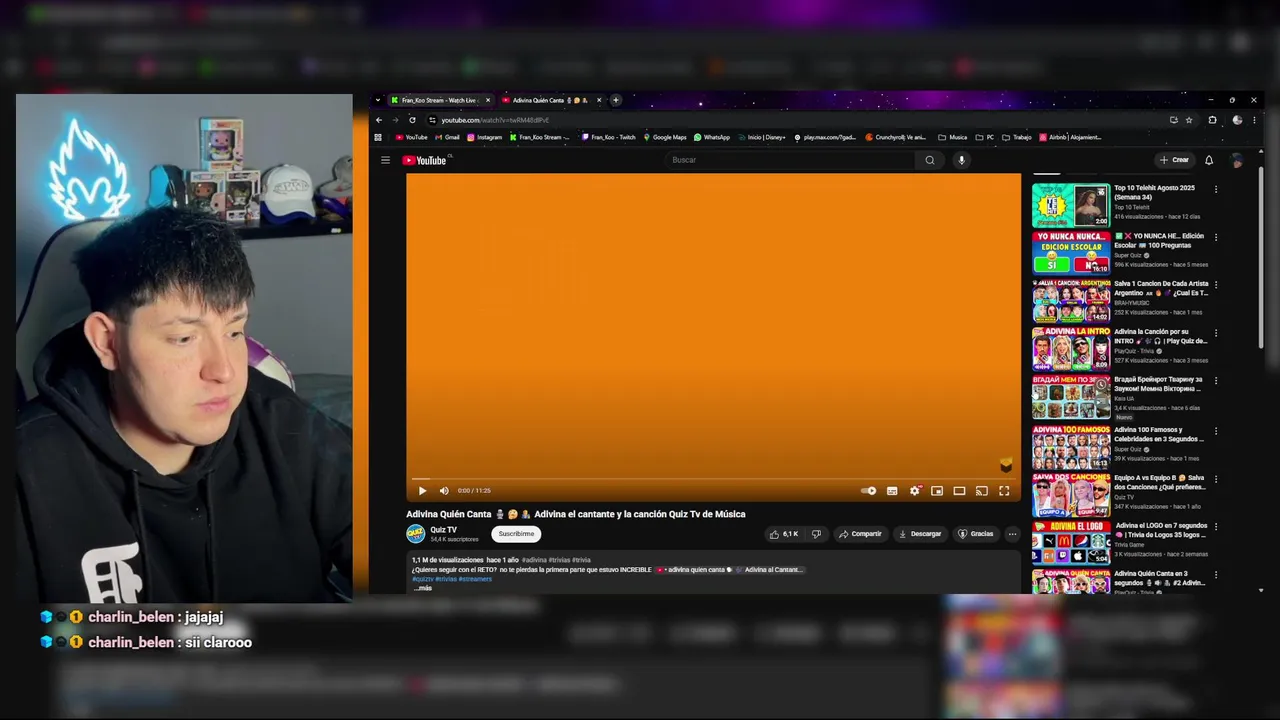Open the Quiz TV channel avatar

[415, 534]
